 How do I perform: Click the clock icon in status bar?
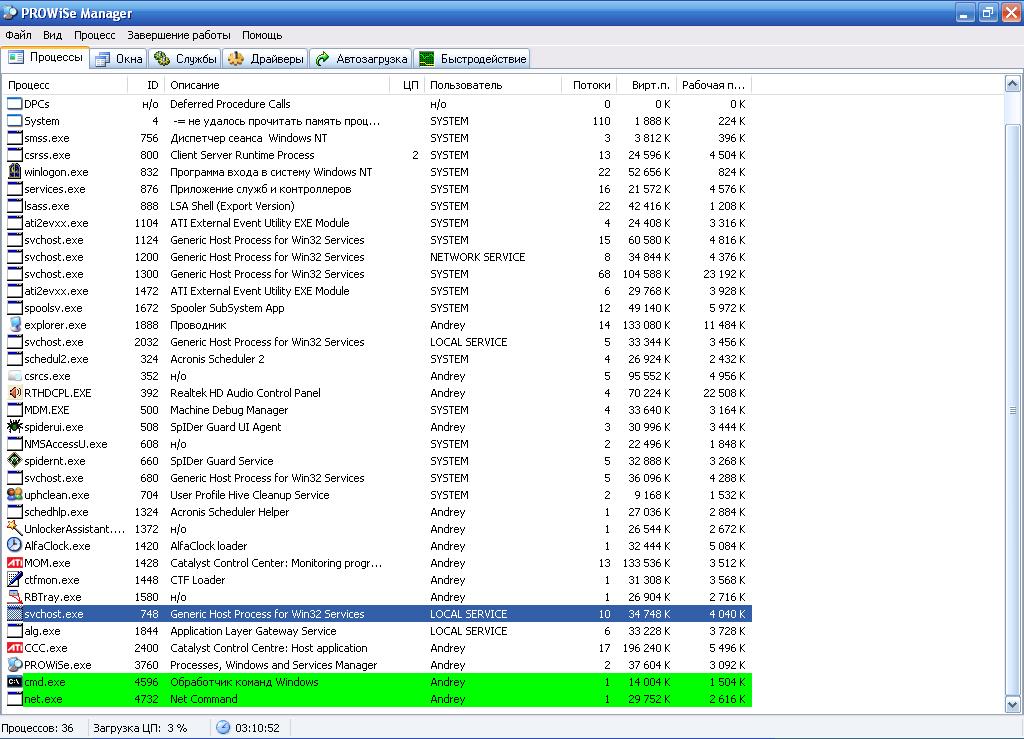[223, 728]
